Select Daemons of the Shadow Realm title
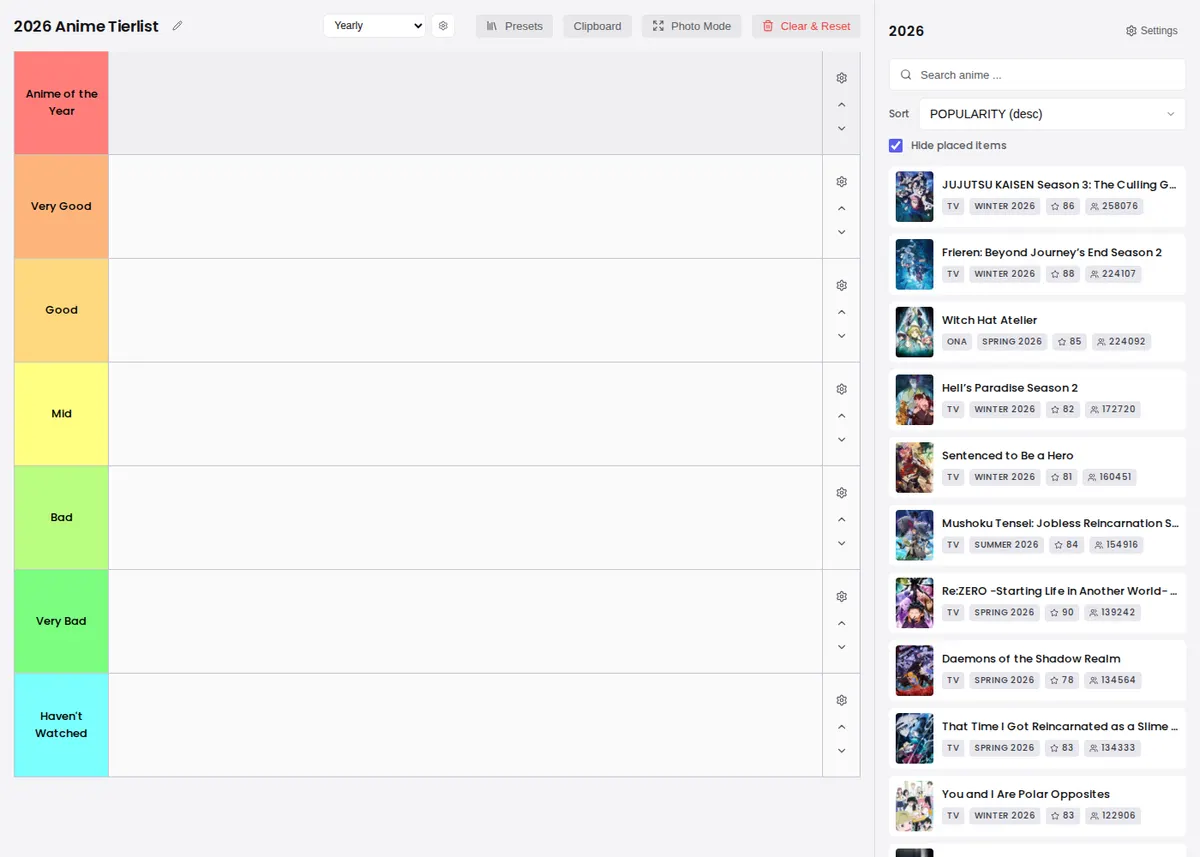This screenshot has height=857, width=1200. pyautogui.click(x=1031, y=659)
